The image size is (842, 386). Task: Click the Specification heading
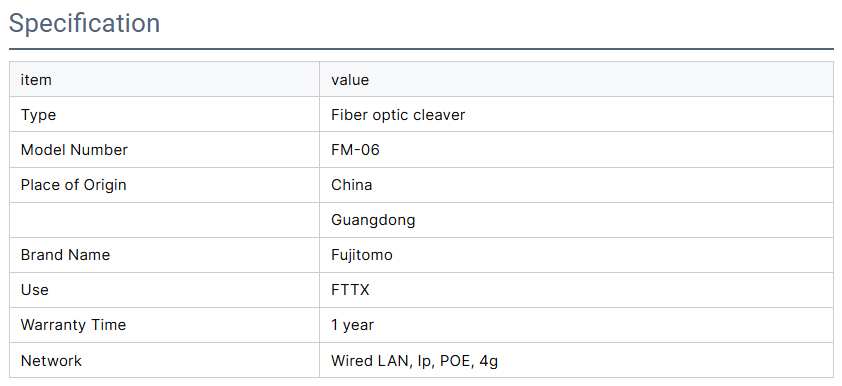click(84, 24)
